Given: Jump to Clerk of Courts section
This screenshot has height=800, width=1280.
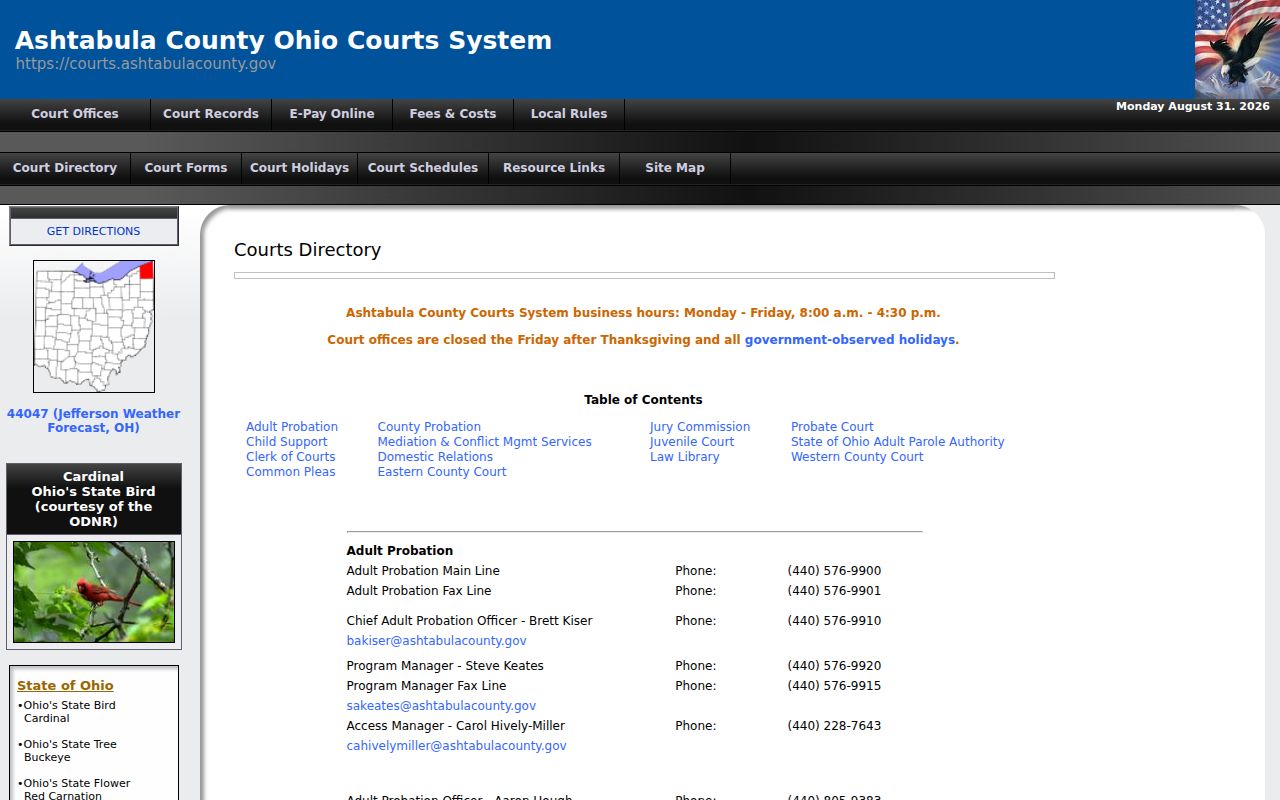Looking at the screenshot, I should click(x=291, y=457).
